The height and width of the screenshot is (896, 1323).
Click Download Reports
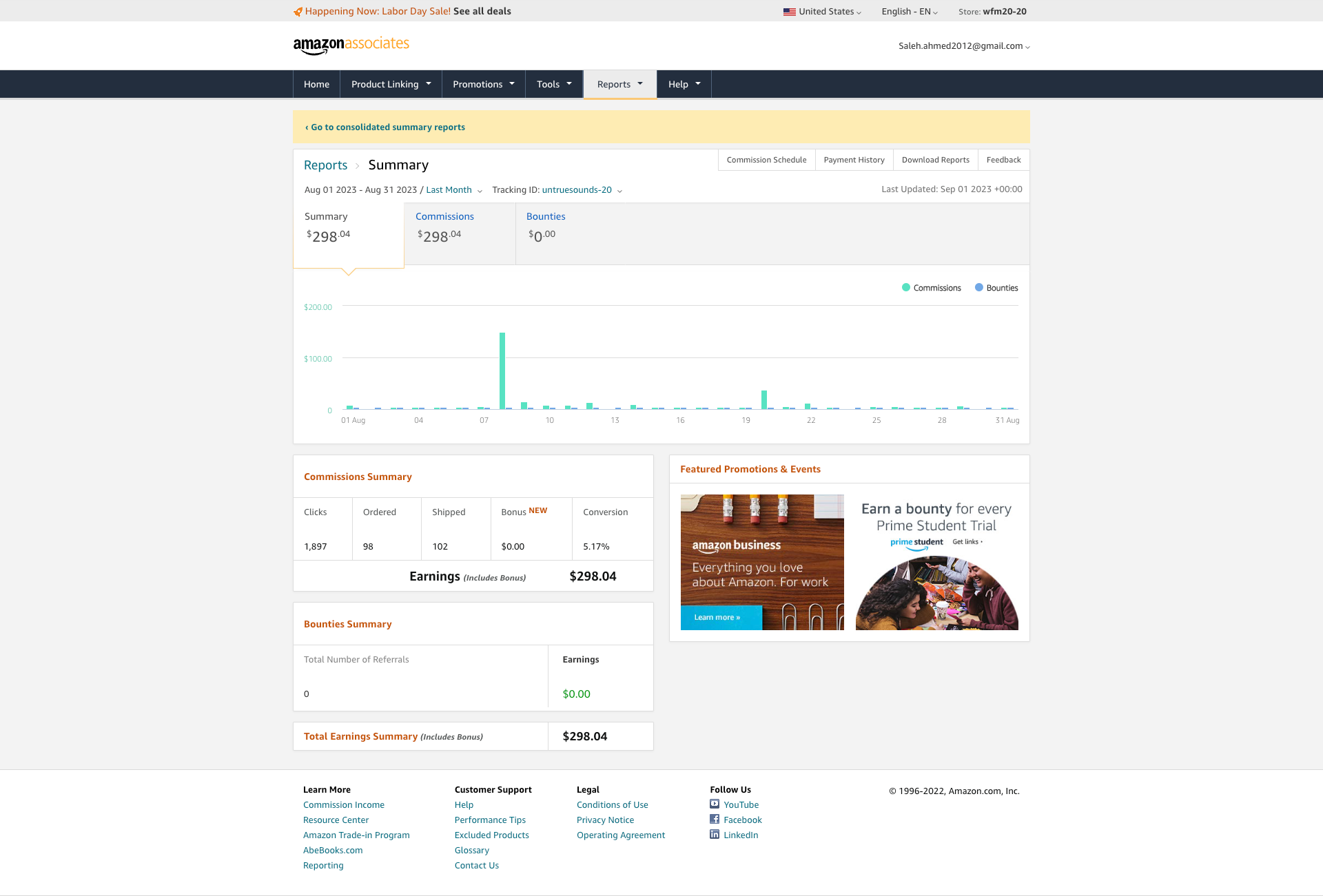pos(935,160)
